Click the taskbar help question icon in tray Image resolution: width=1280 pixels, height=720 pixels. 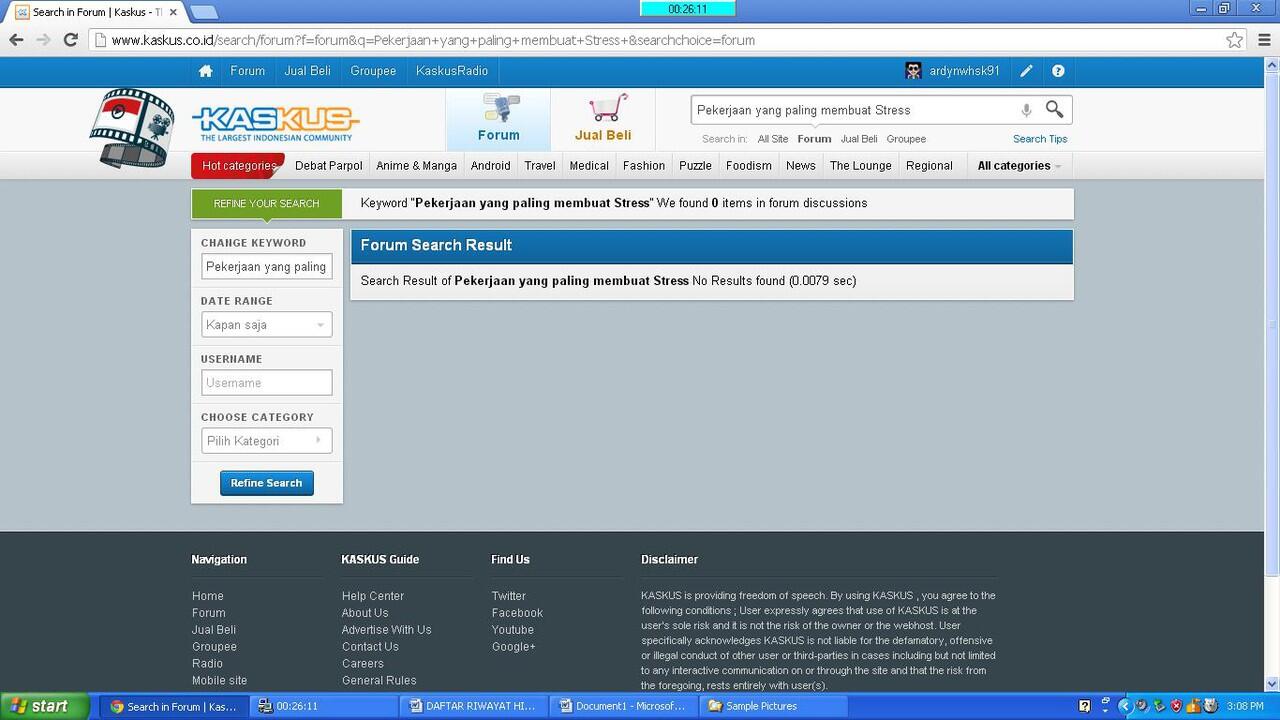coord(1085,706)
